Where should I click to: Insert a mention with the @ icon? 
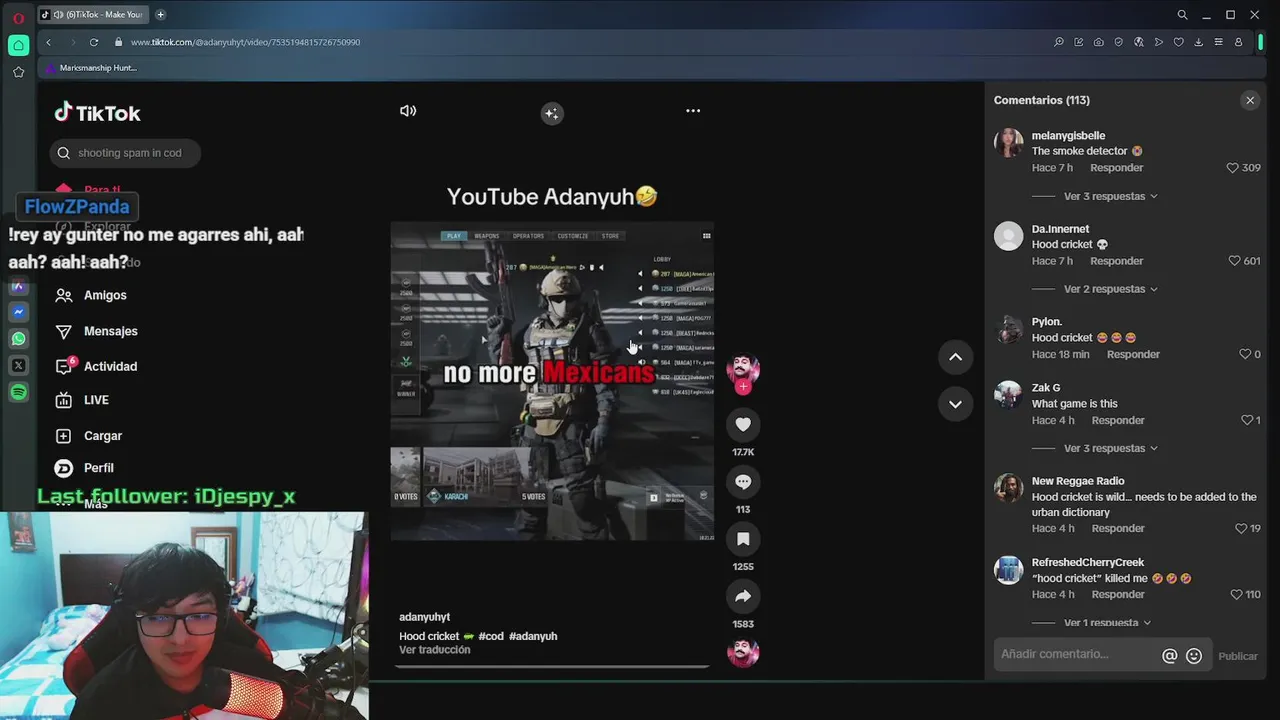(1169, 656)
